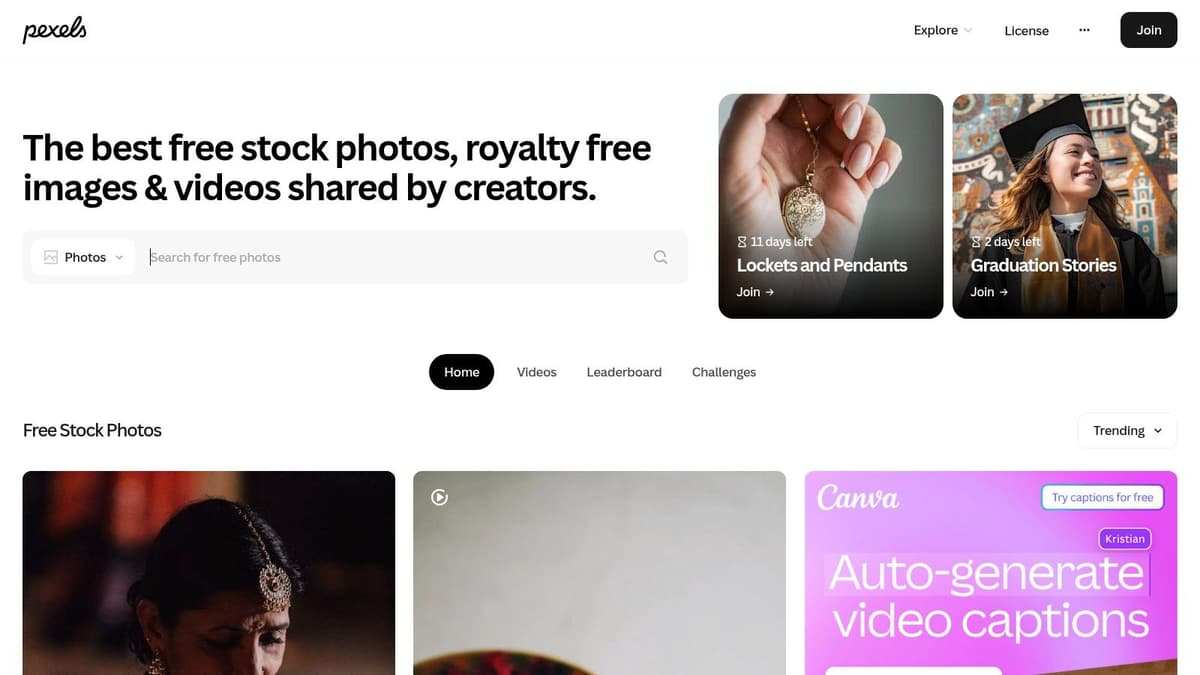This screenshot has height=675, width=1200.
Task: Select the Challenges tab
Action: (724, 372)
